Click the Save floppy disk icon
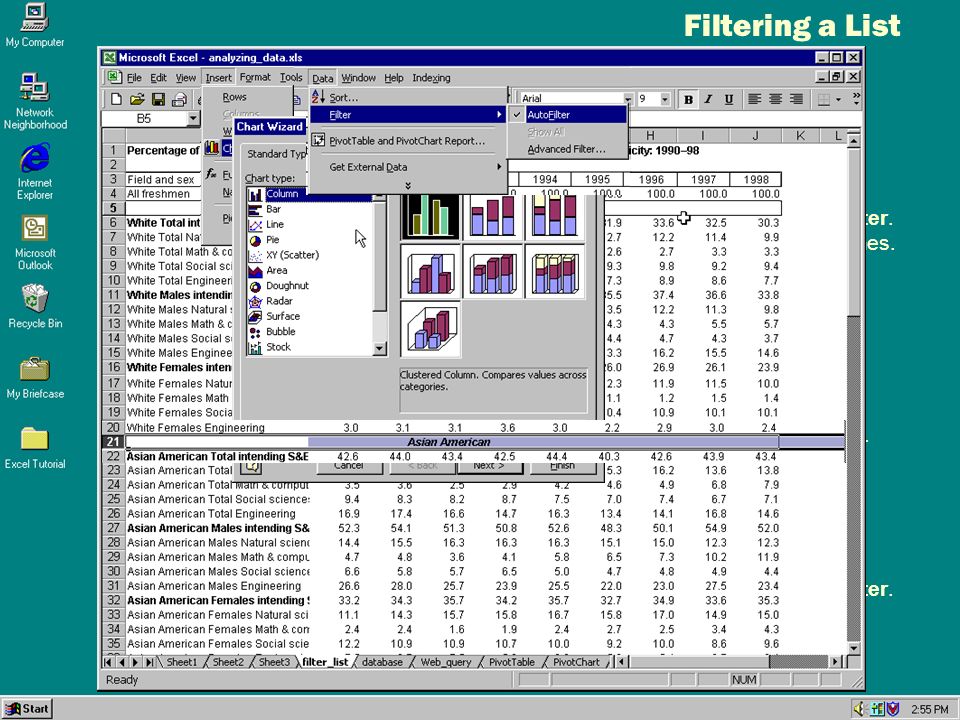 (158, 99)
